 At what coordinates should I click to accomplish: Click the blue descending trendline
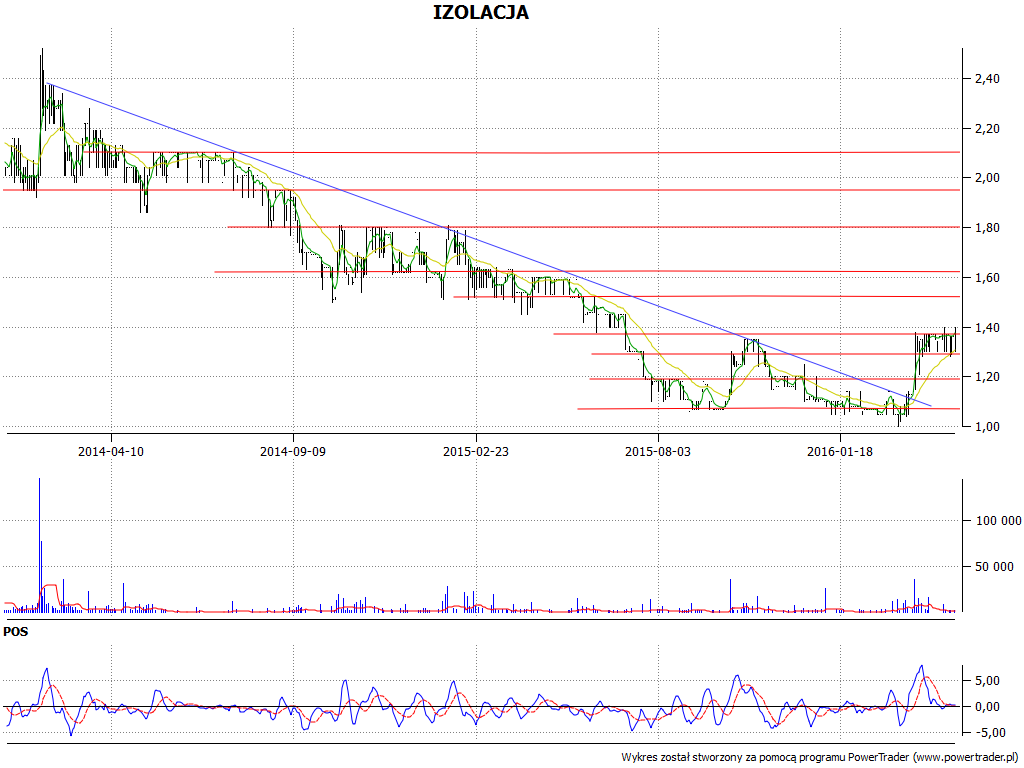(x=487, y=244)
